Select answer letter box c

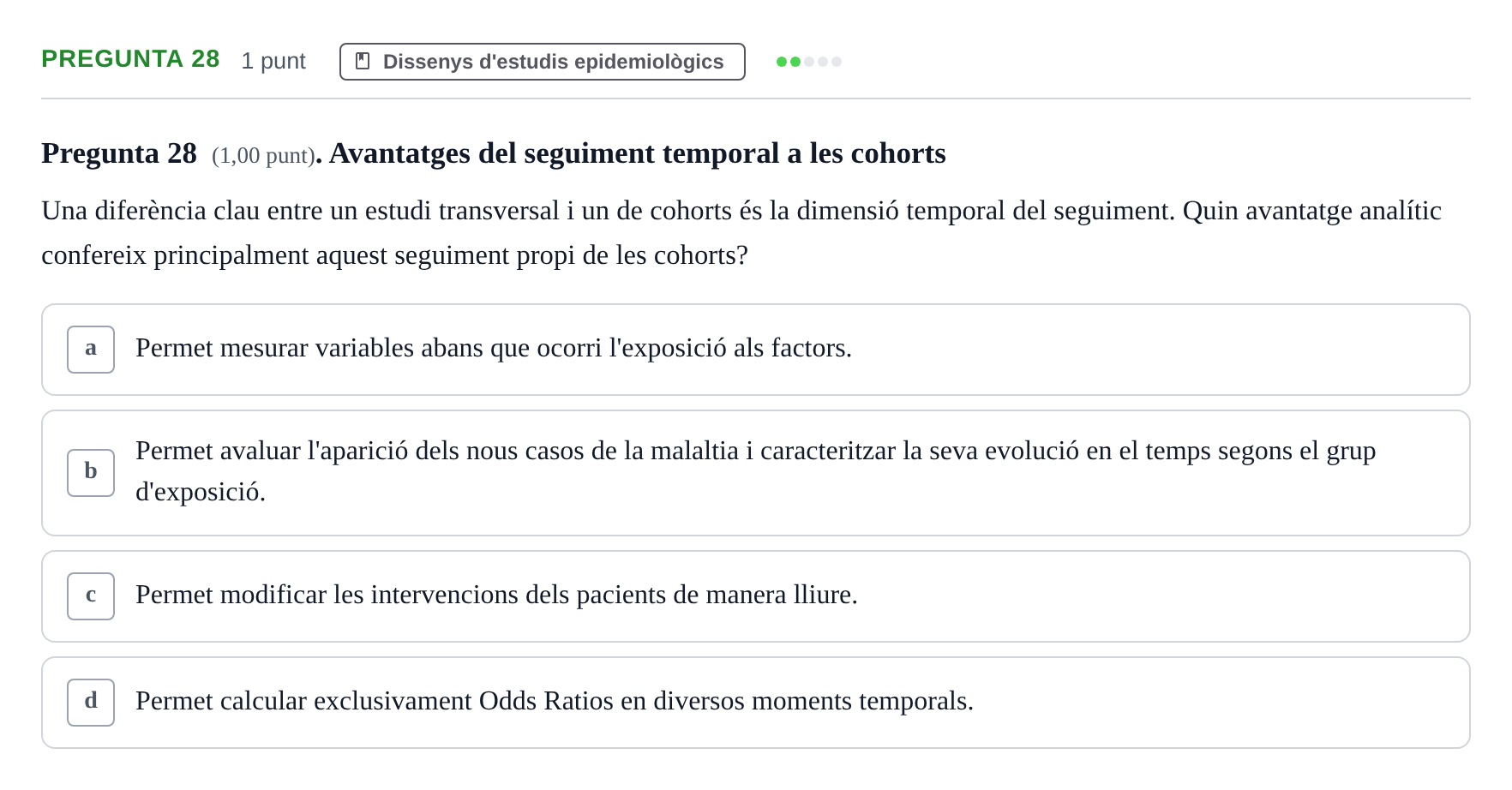click(x=91, y=596)
